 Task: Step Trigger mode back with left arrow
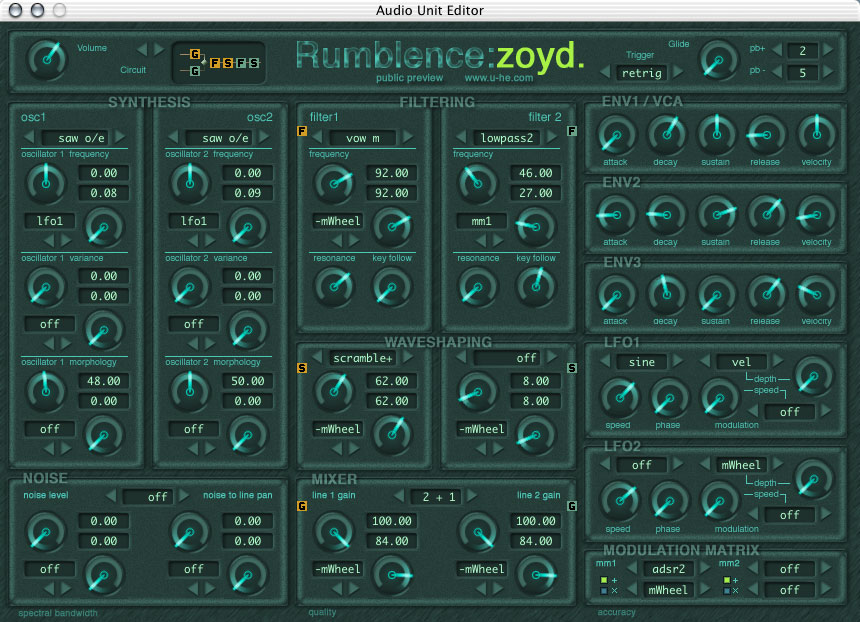605,72
